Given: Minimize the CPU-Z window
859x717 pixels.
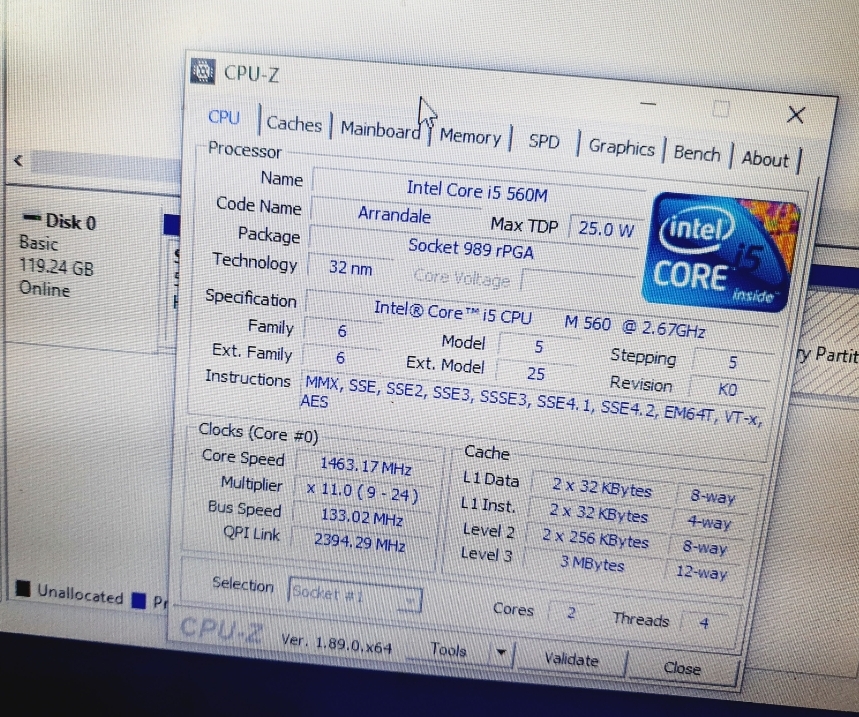Looking at the screenshot, I should pos(648,102).
